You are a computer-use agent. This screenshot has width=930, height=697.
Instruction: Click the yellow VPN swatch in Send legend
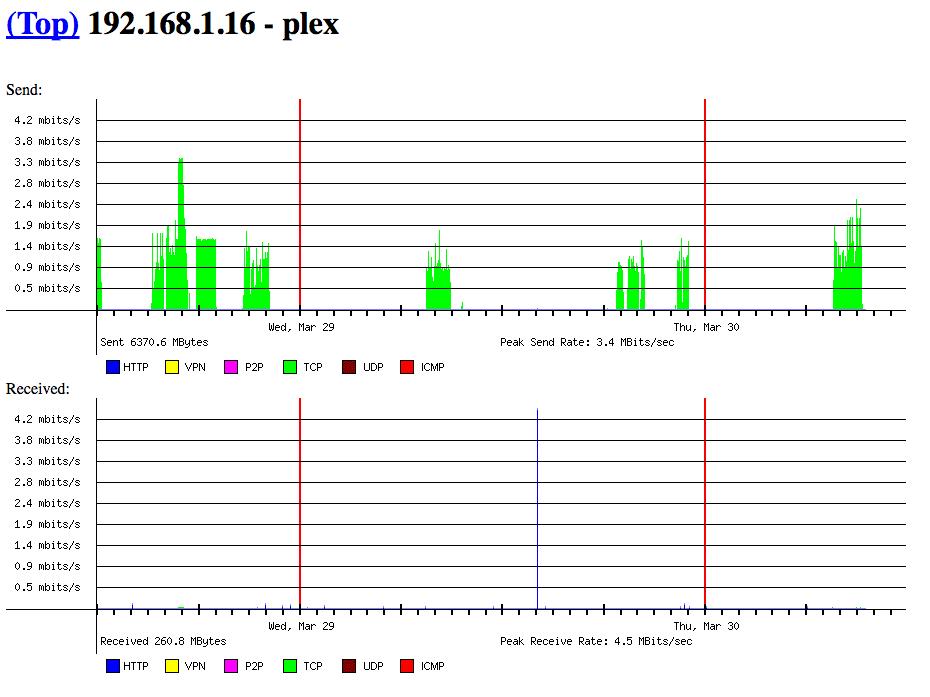(x=172, y=367)
